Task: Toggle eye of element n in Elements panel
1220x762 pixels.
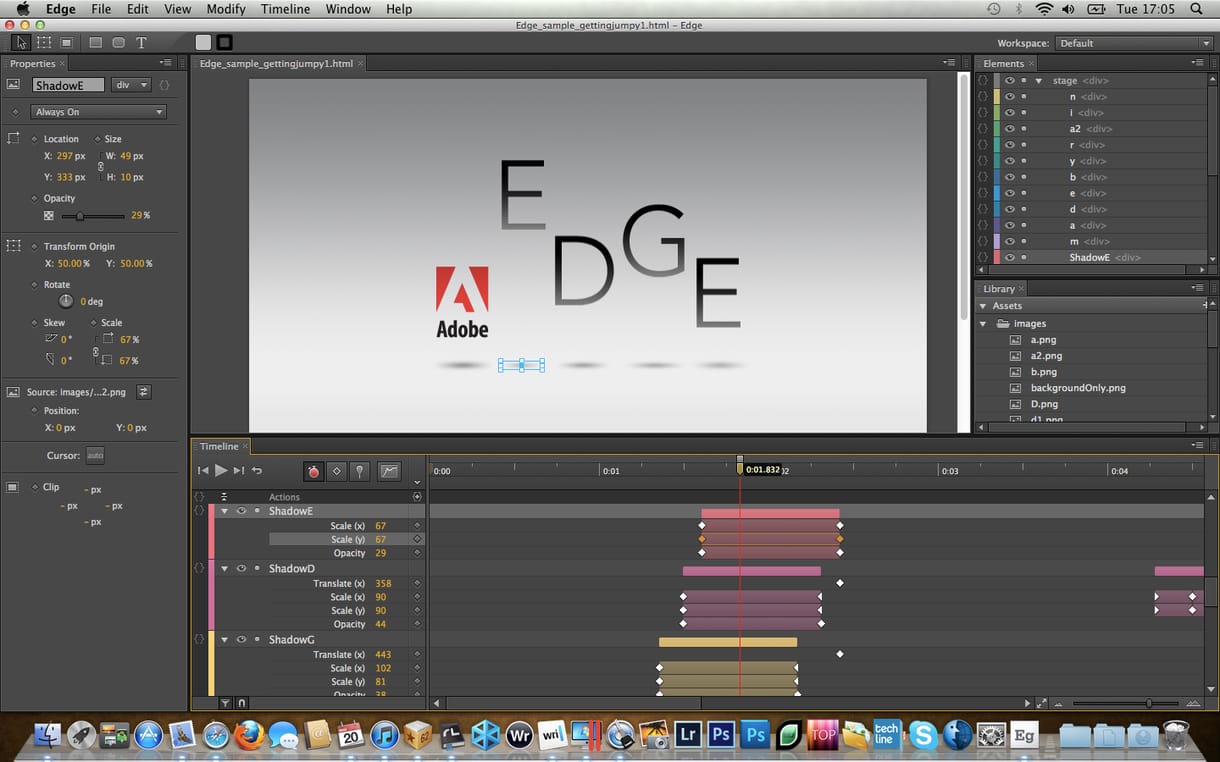Action: coord(1009,97)
